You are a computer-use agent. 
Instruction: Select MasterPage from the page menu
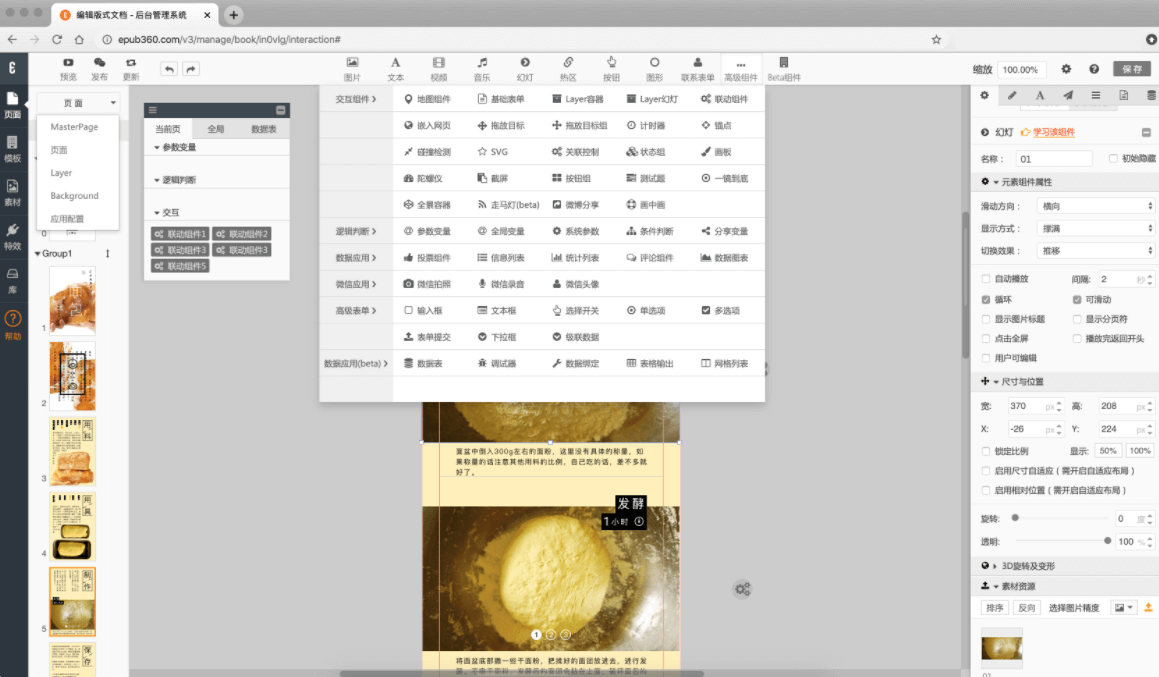(x=74, y=127)
